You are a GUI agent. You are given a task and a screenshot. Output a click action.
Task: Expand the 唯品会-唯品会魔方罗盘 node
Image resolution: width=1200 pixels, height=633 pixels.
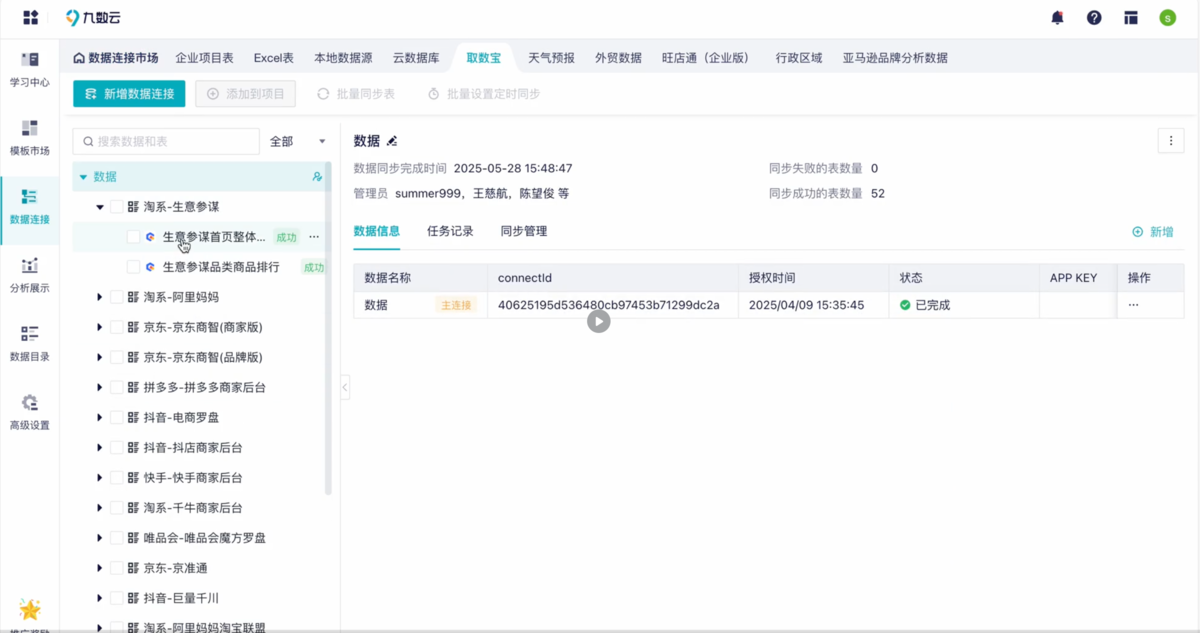click(100, 537)
